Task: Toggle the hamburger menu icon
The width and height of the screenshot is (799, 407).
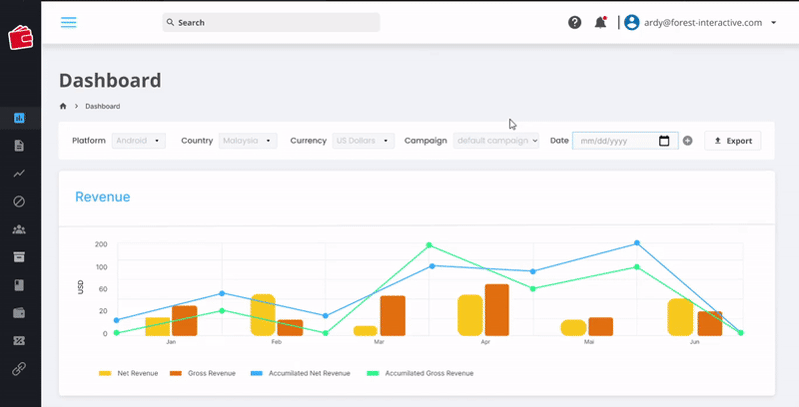Action: point(69,22)
